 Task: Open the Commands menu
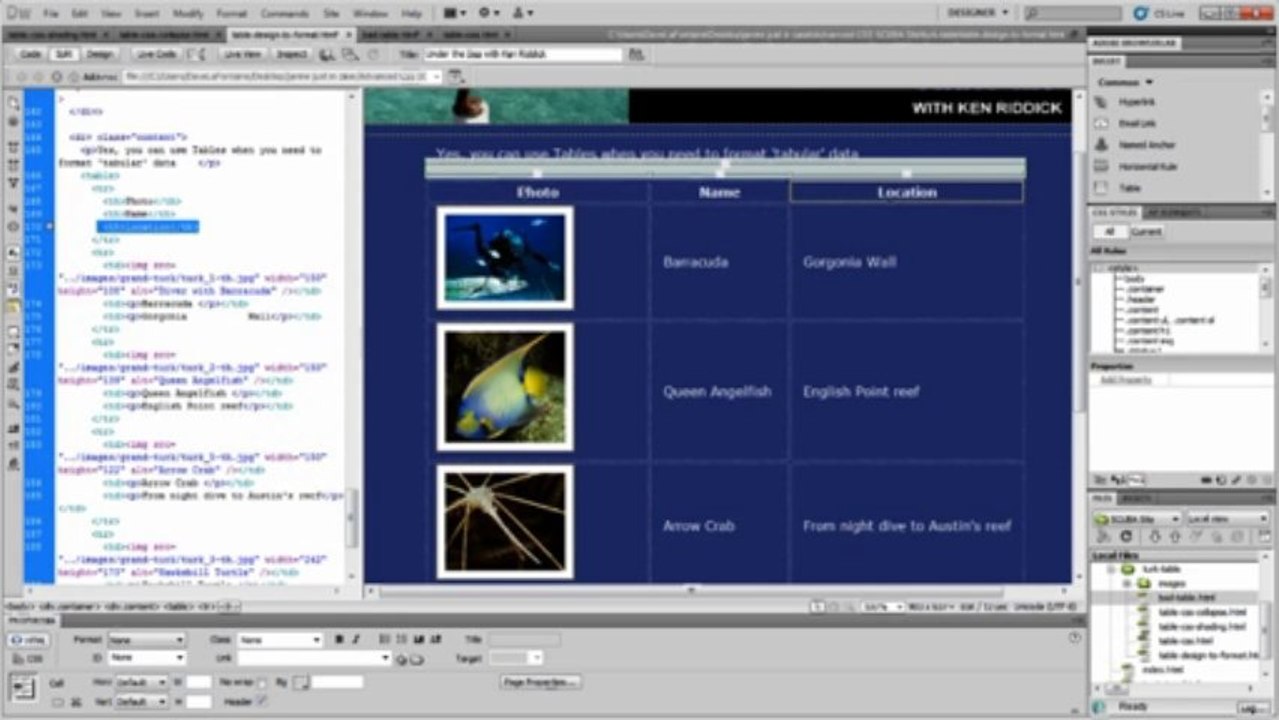(x=285, y=14)
